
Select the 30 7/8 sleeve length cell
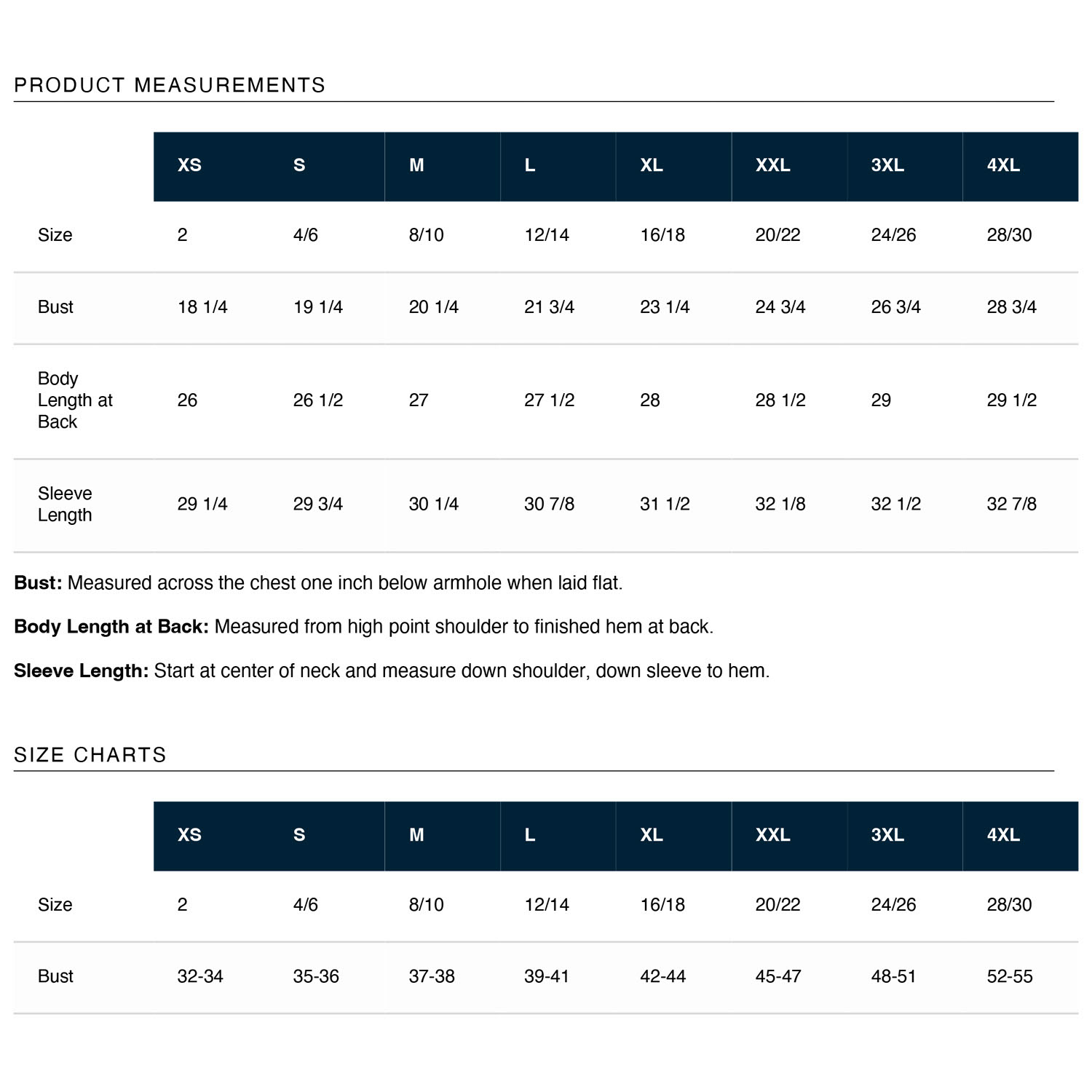(x=549, y=504)
